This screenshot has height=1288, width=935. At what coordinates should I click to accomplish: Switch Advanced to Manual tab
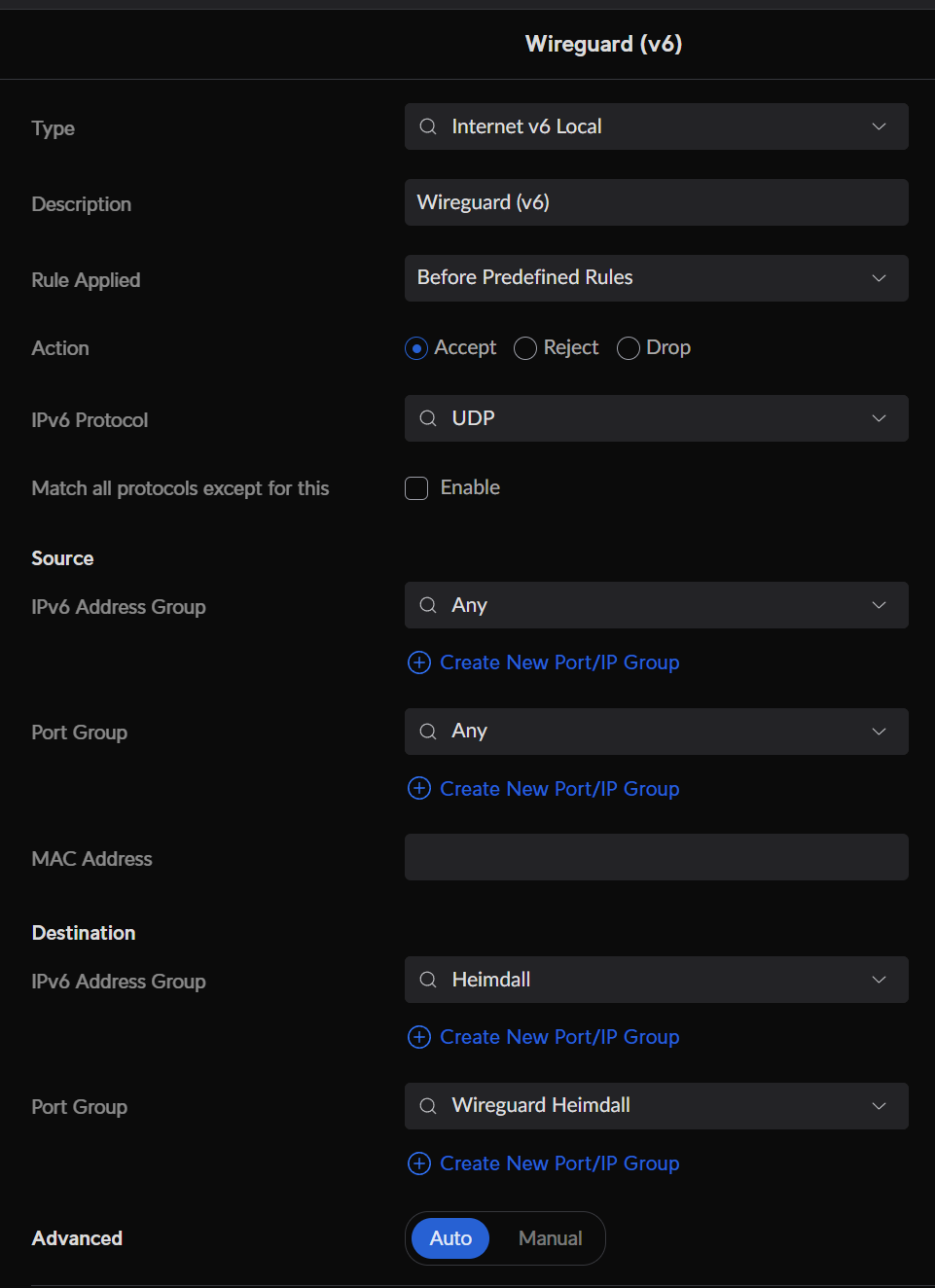551,1238
